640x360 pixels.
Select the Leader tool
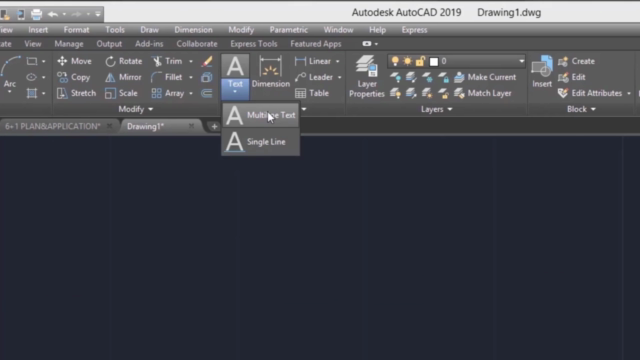[314, 77]
